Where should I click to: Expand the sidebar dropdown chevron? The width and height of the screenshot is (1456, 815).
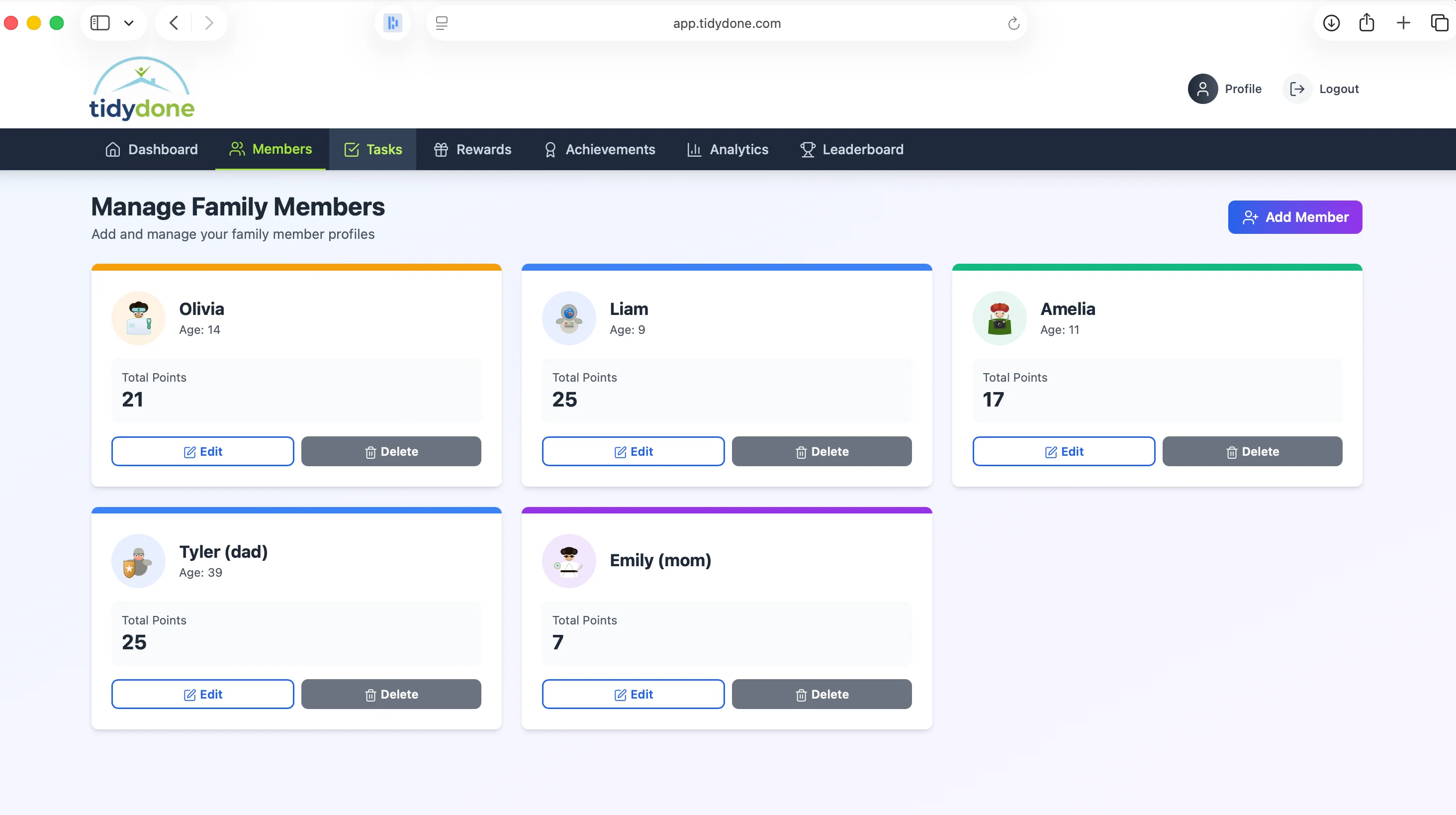[x=129, y=23]
